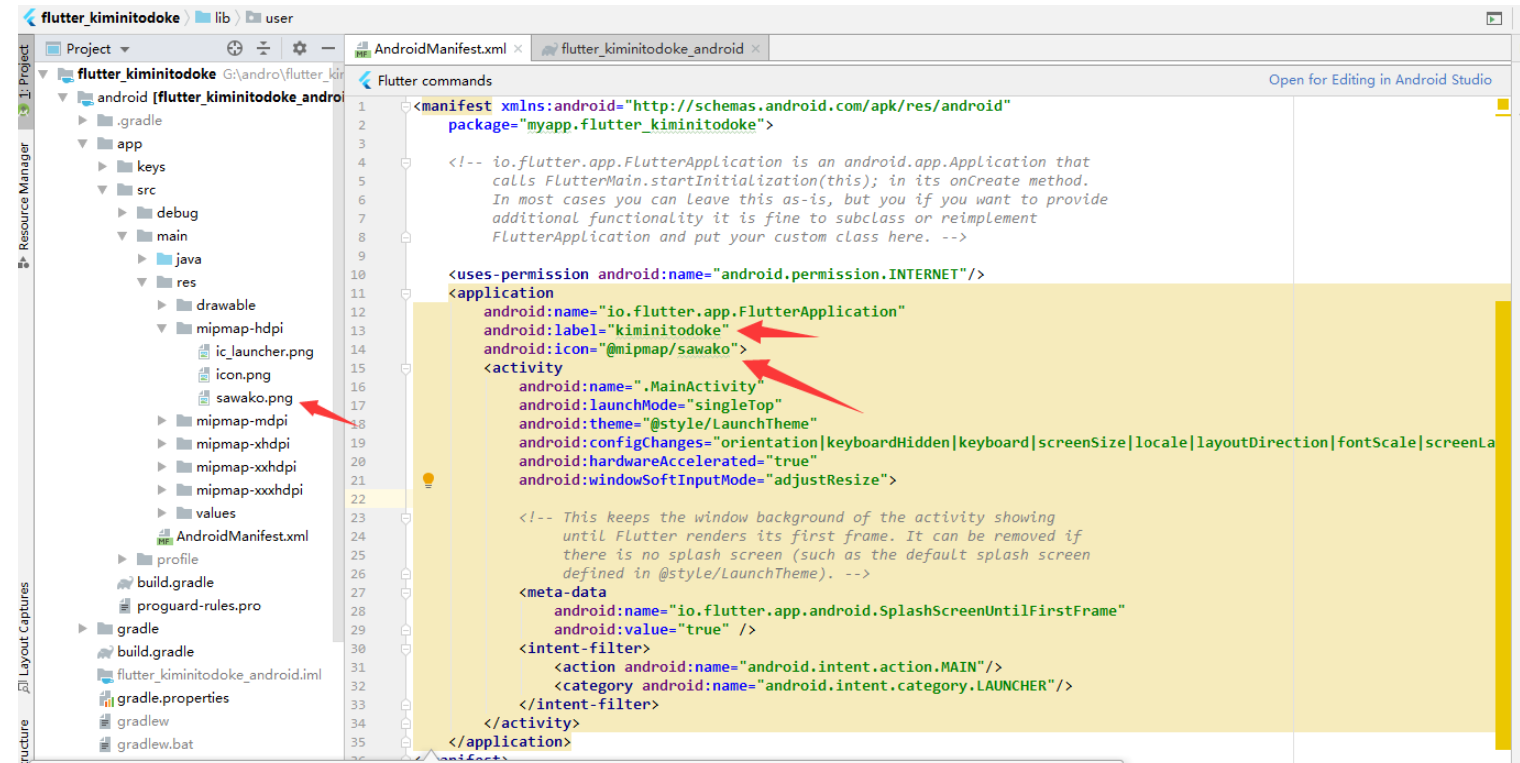The image size is (1520, 763).
Task: Switch to the flutter_kiminitodoke_android editor tab
Action: [650, 48]
